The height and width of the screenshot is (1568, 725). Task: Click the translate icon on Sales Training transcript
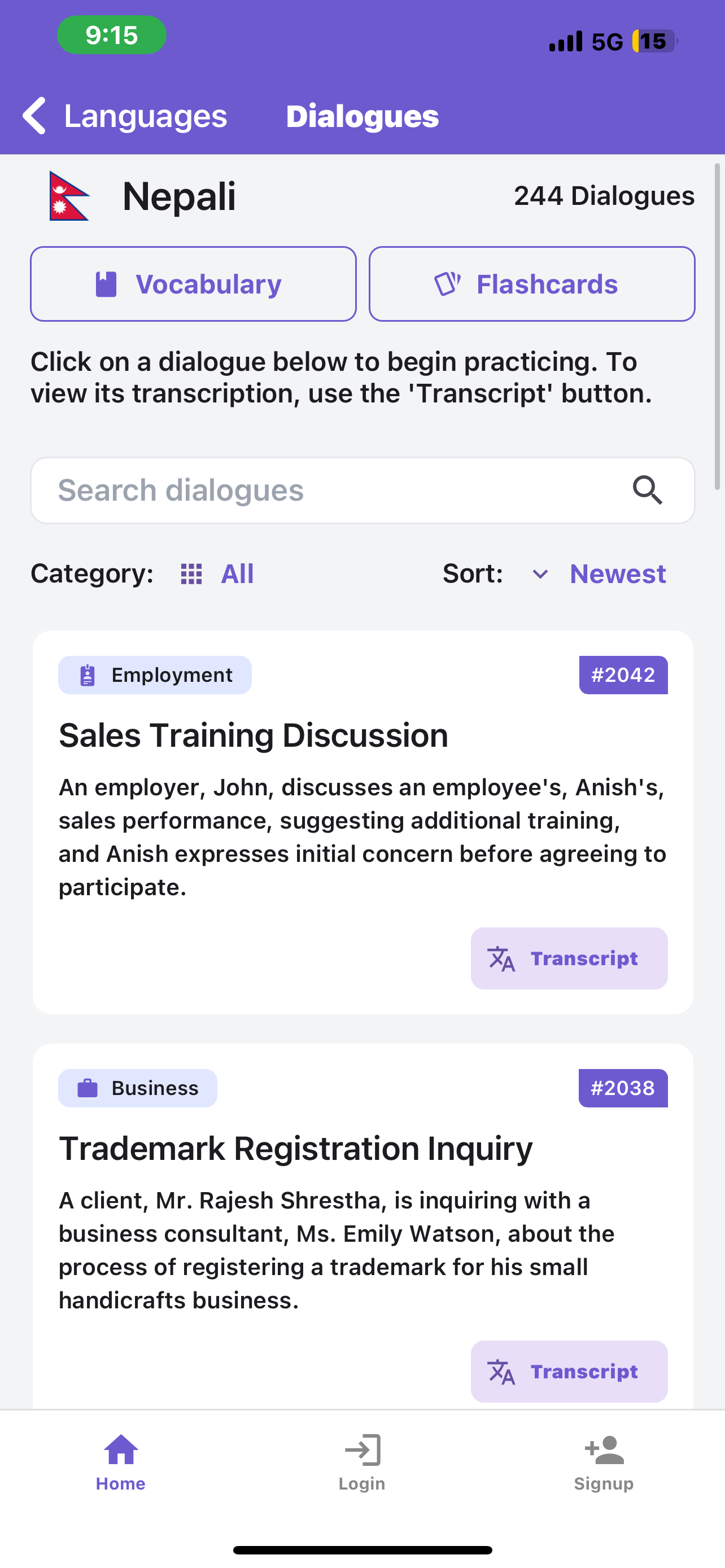pos(501,959)
